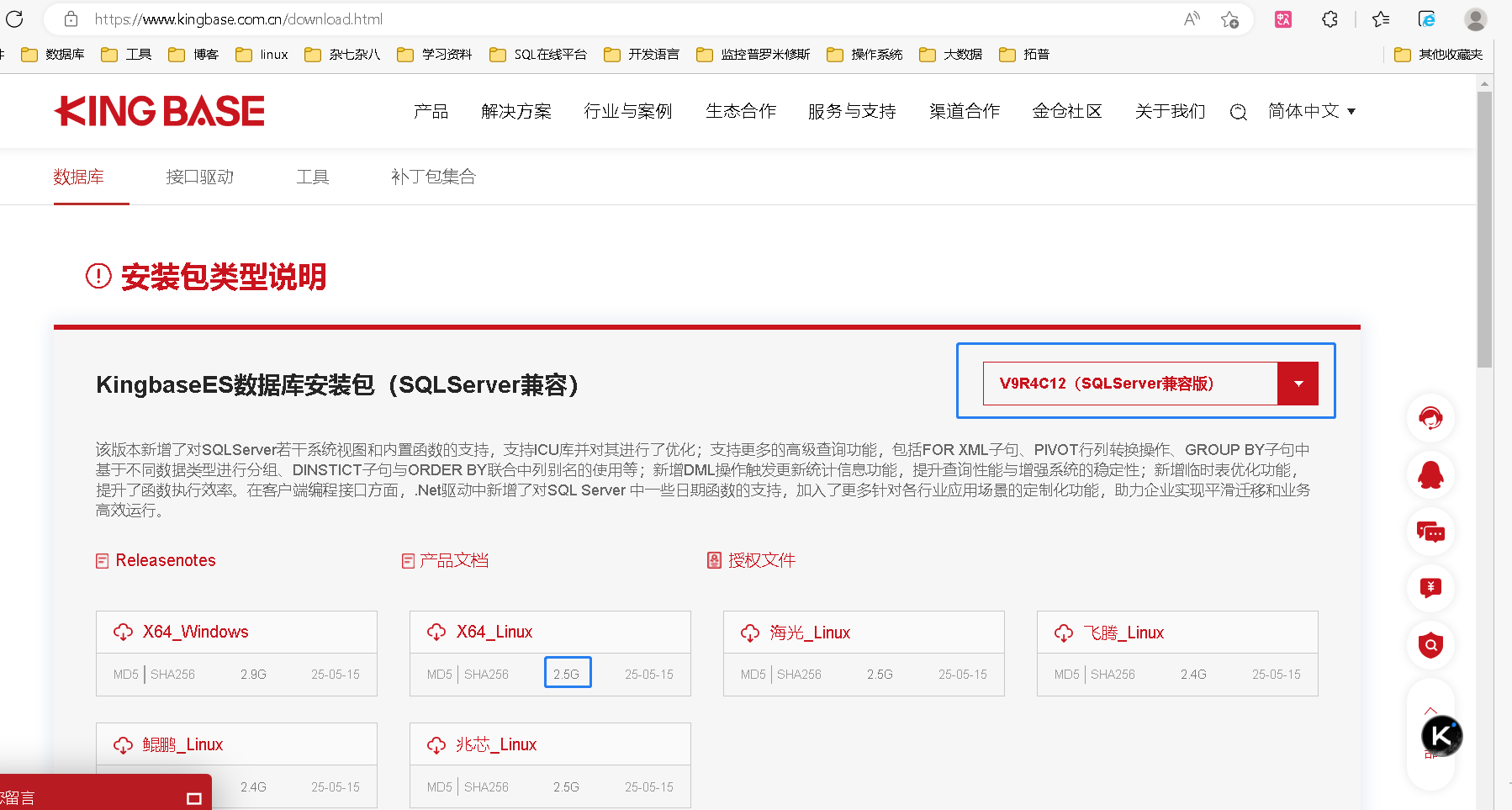Screen dimensions: 1512x810
Task: Open the 大数据 bookmarks folder
Action: [x=951, y=55]
